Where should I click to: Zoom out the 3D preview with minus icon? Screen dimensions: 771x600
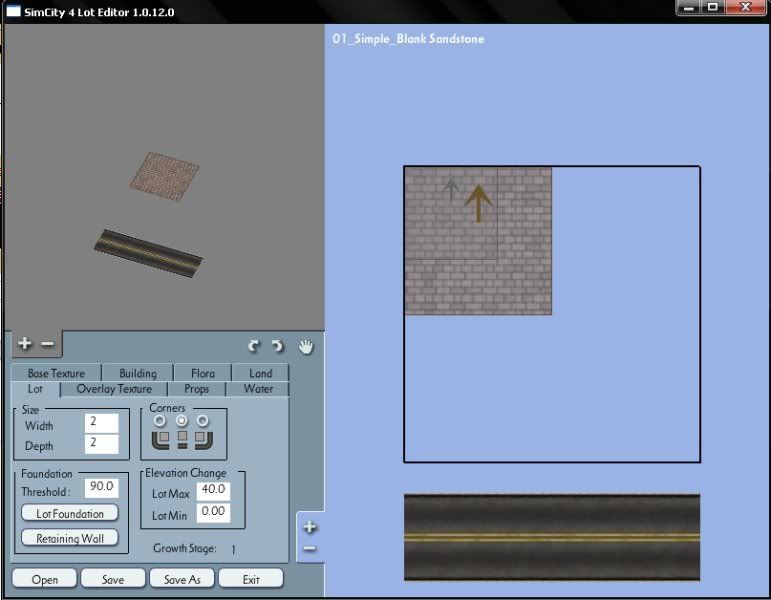click(x=47, y=343)
